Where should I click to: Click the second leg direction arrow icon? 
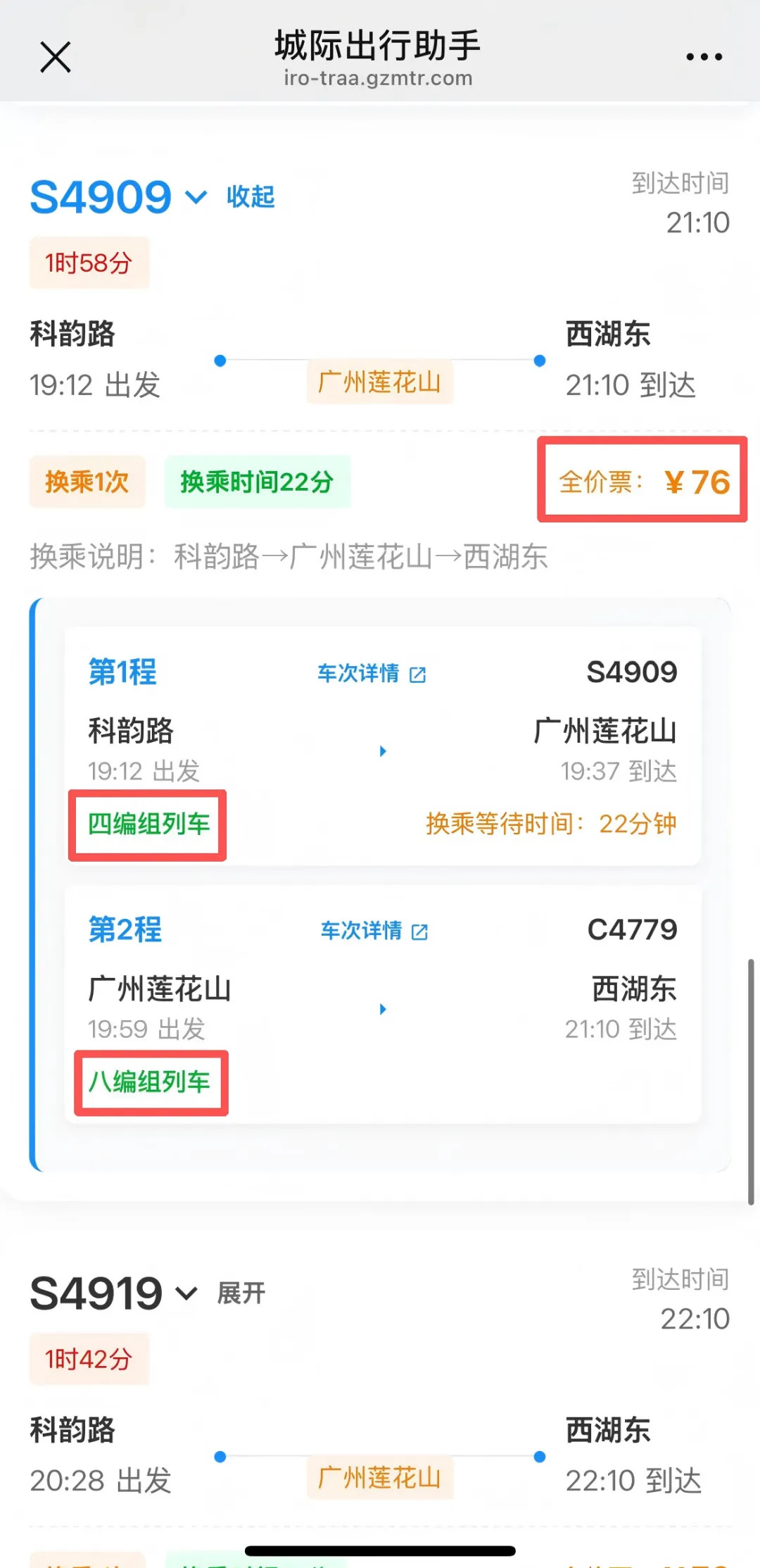point(383,1009)
